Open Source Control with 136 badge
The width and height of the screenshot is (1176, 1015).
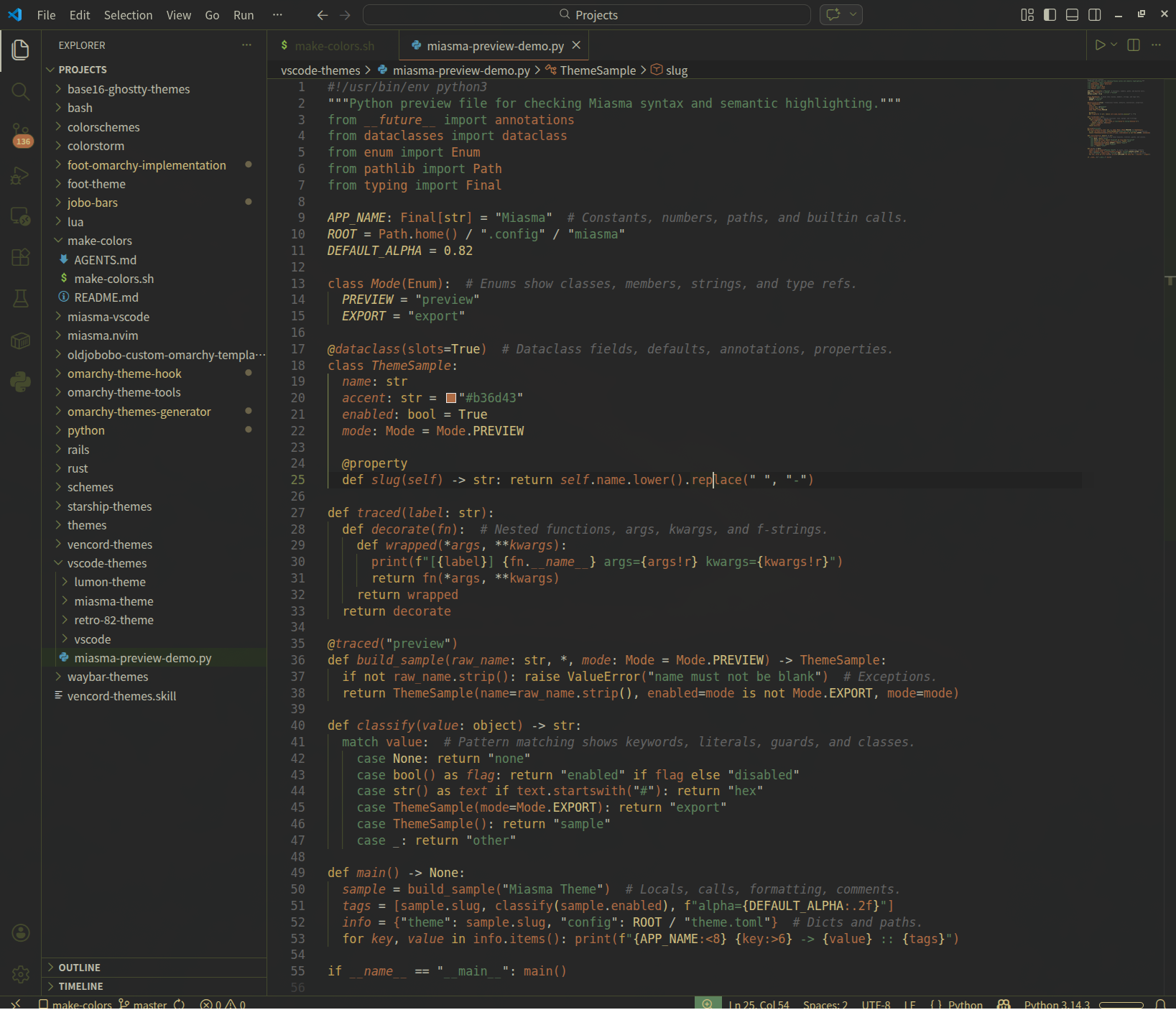20,134
